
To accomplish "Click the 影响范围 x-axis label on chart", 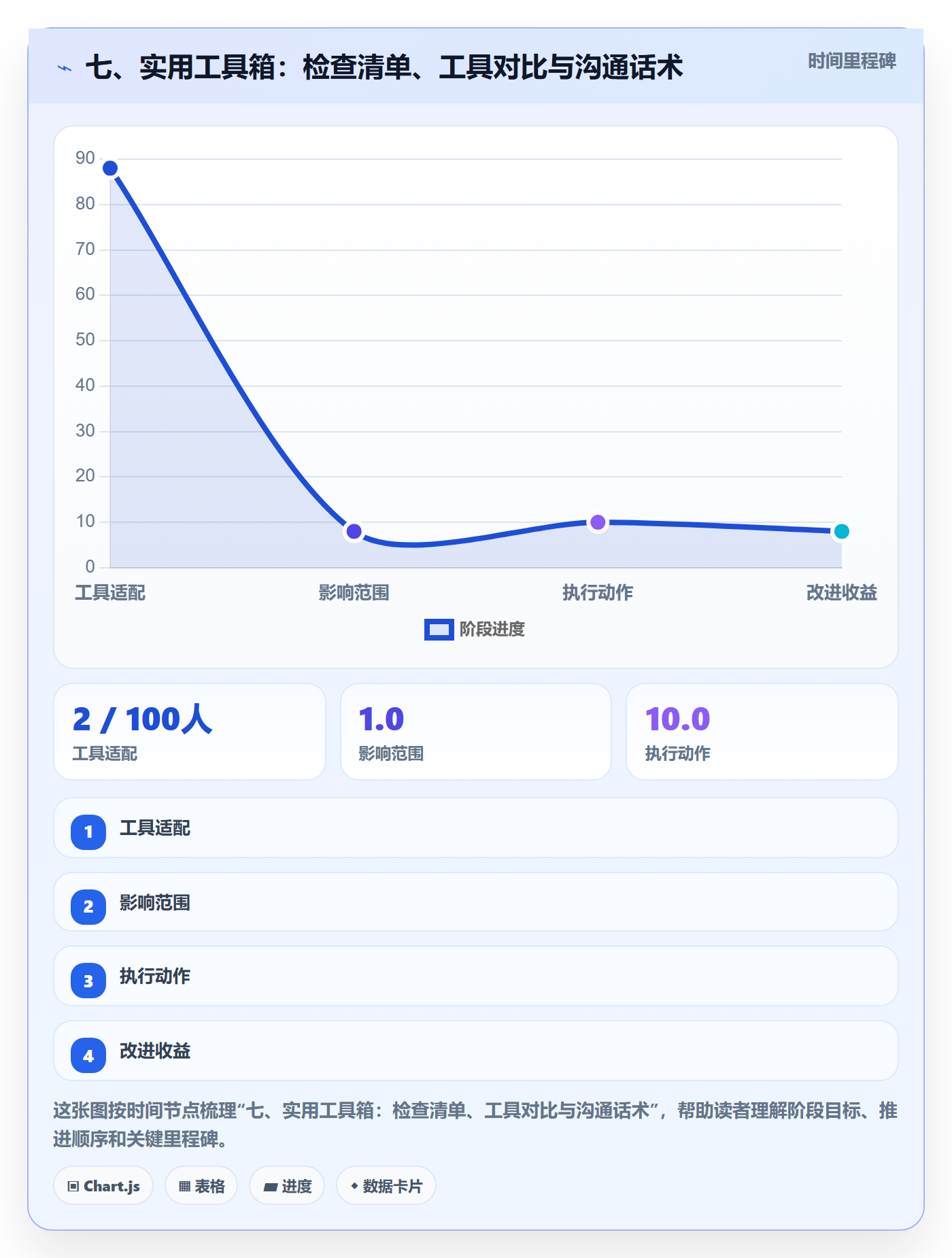I will click(354, 593).
